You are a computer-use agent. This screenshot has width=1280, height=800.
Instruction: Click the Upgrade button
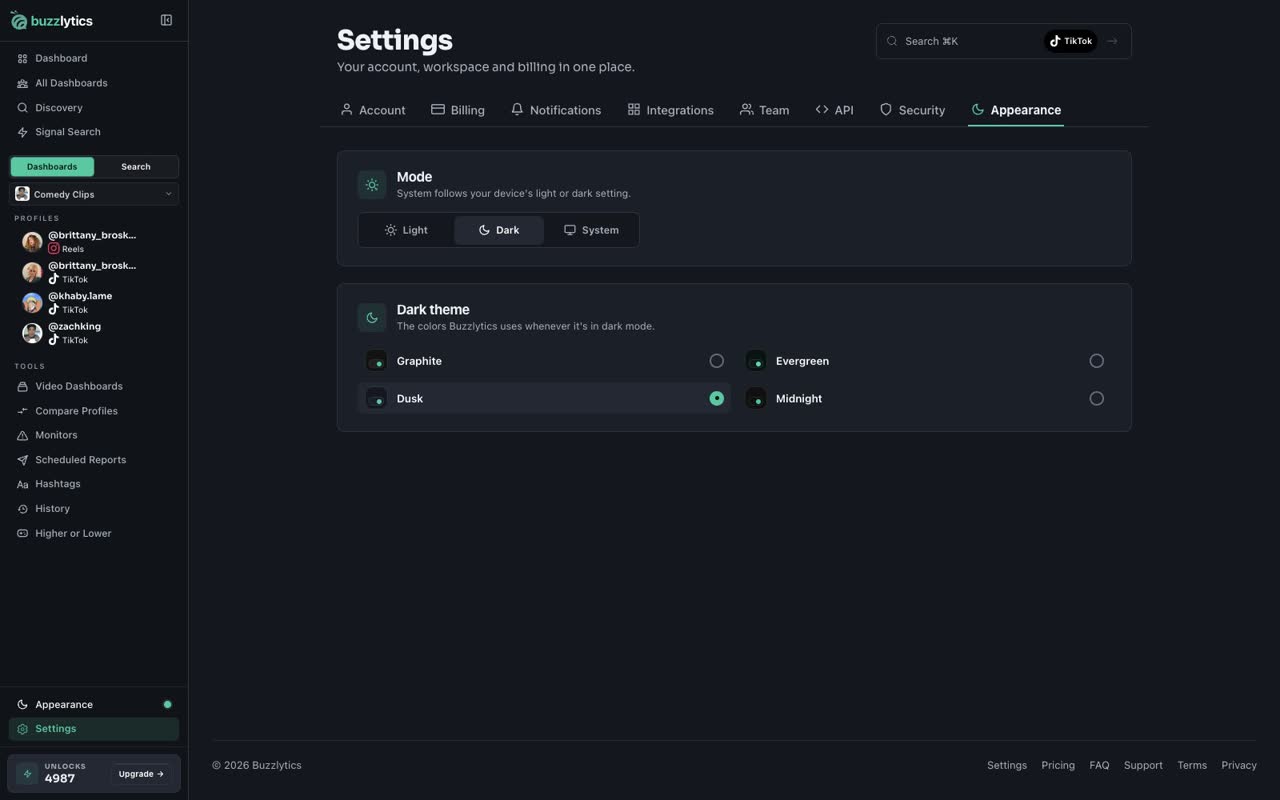coord(141,774)
